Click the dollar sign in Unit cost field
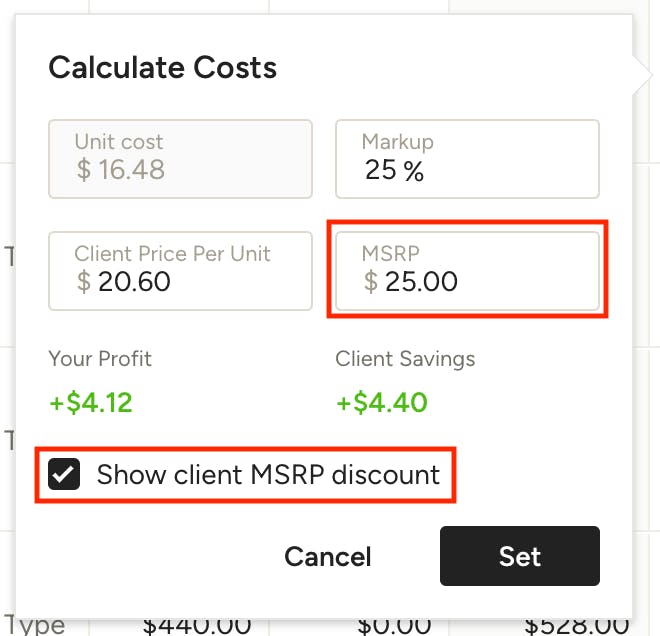The image size is (660, 636). (x=84, y=170)
